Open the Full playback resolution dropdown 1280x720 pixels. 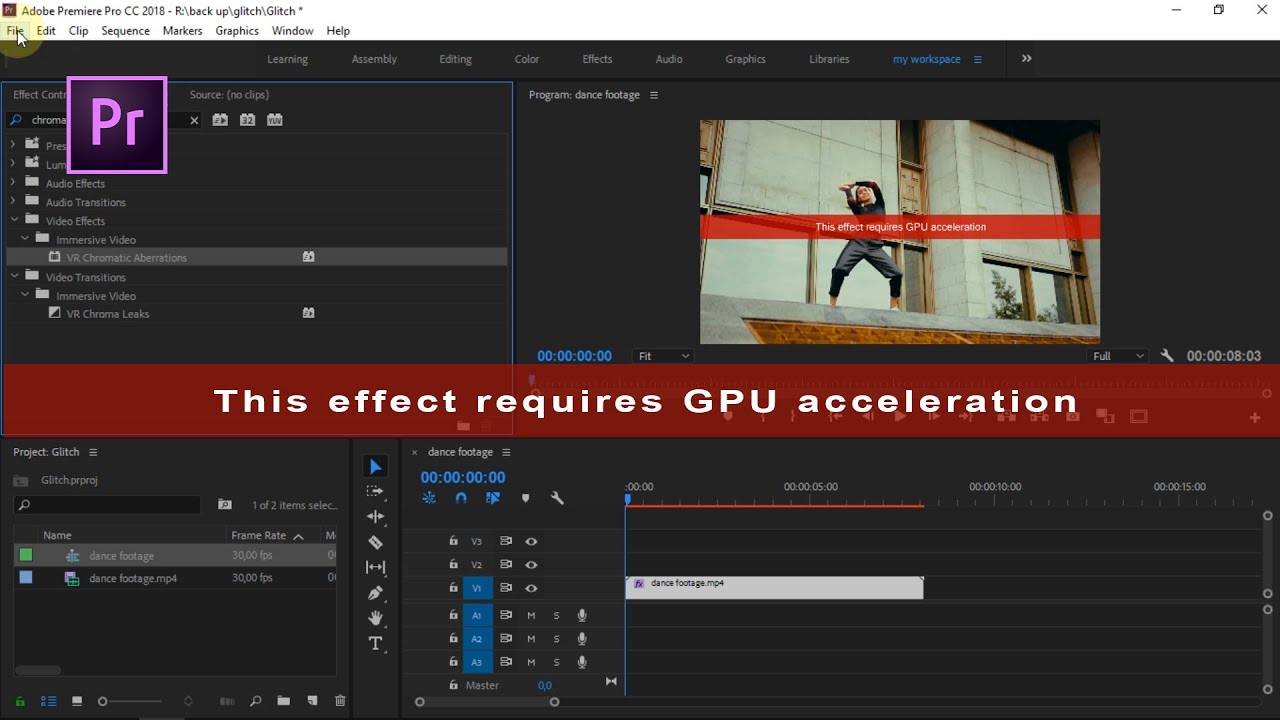point(1118,356)
